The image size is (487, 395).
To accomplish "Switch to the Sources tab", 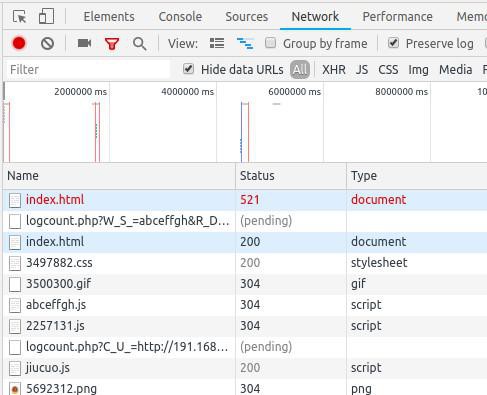I will [247, 16].
